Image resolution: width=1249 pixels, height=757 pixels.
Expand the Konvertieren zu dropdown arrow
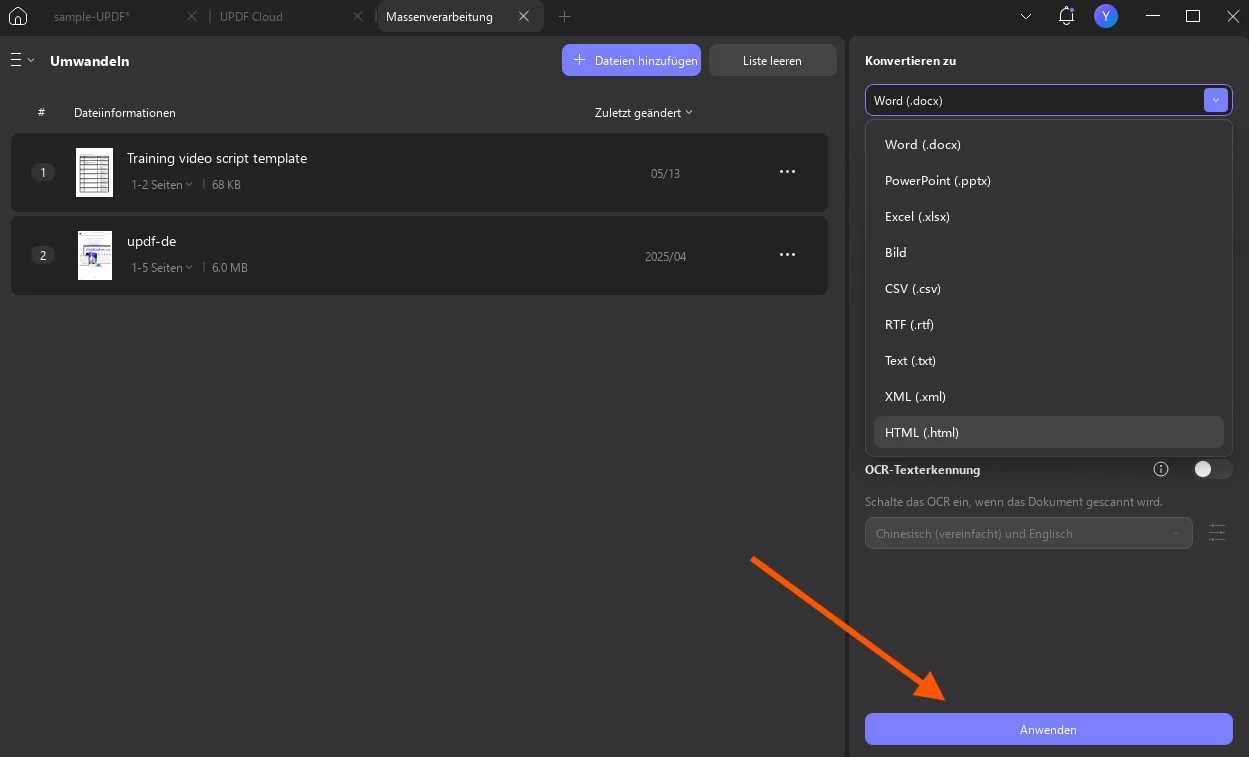(x=1215, y=100)
